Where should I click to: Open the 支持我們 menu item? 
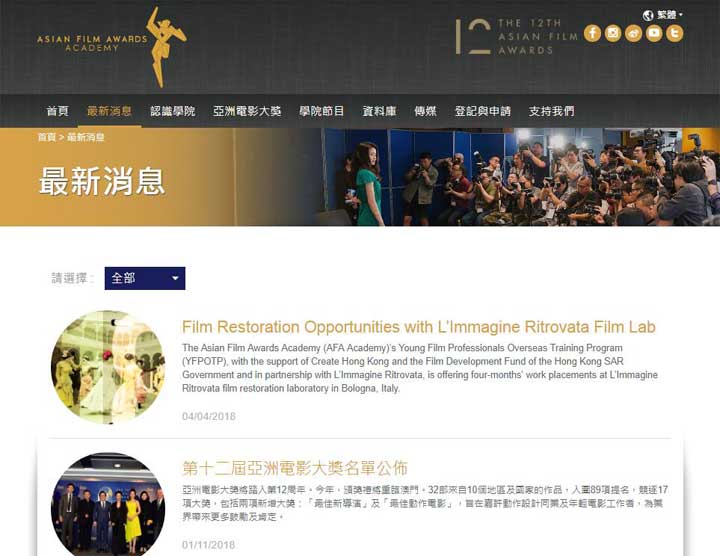(551, 111)
